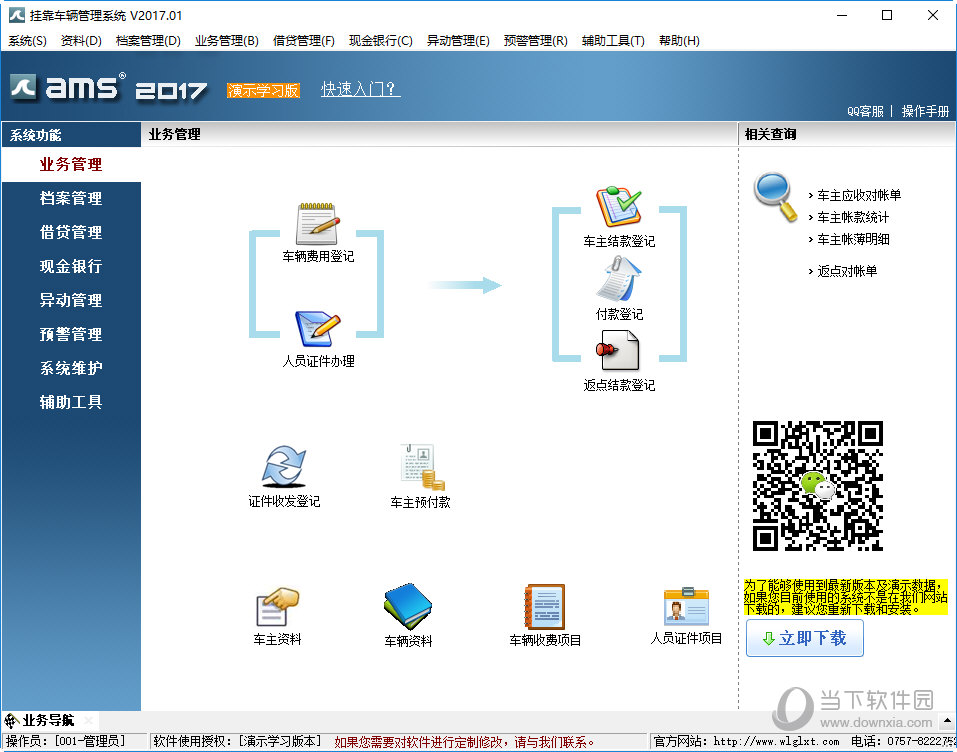Viewport: 957px width, 752px height.
Task: Click the app icon in title bar
Action: 16,15
